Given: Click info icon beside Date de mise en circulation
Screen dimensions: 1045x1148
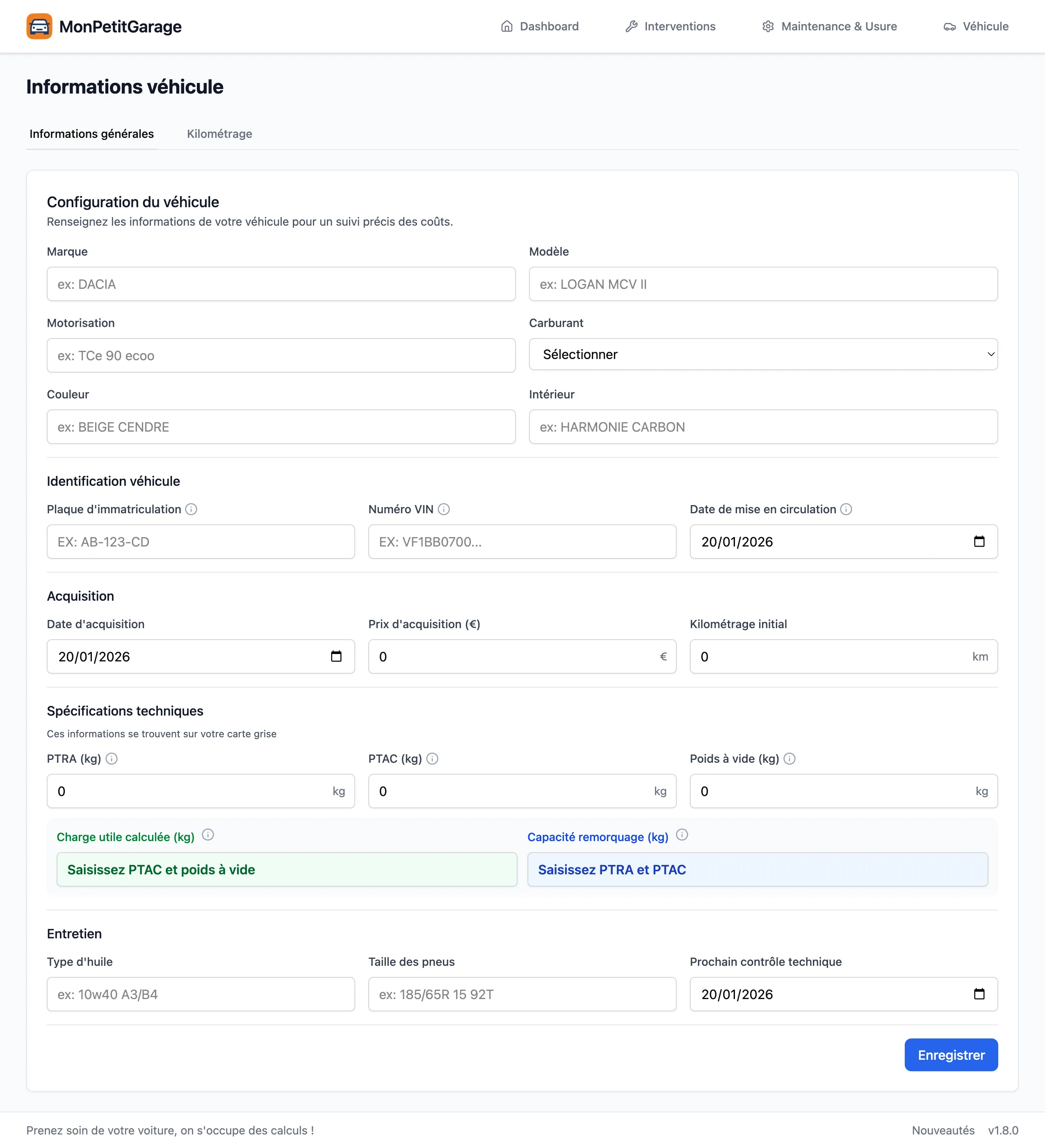Looking at the screenshot, I should point(846,509).
